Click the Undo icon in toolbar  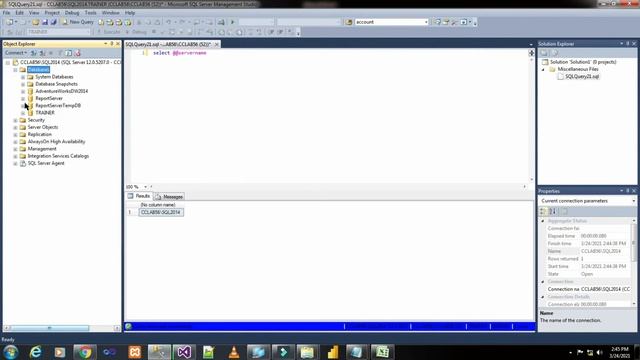[x=168, y=22]
